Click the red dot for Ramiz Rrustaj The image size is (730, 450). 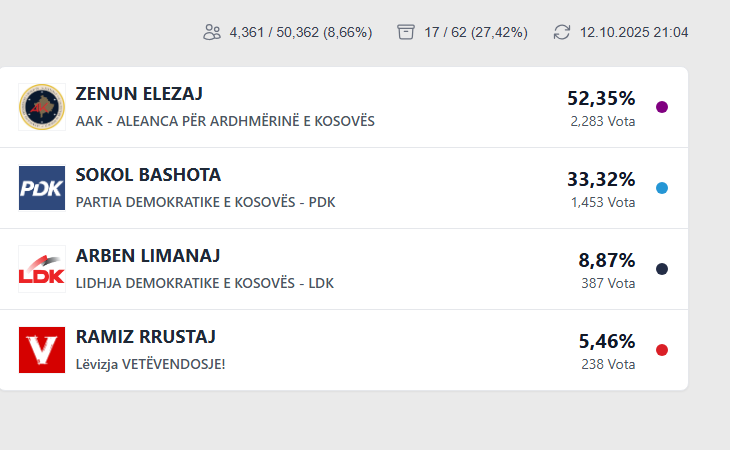click(662, 350)
